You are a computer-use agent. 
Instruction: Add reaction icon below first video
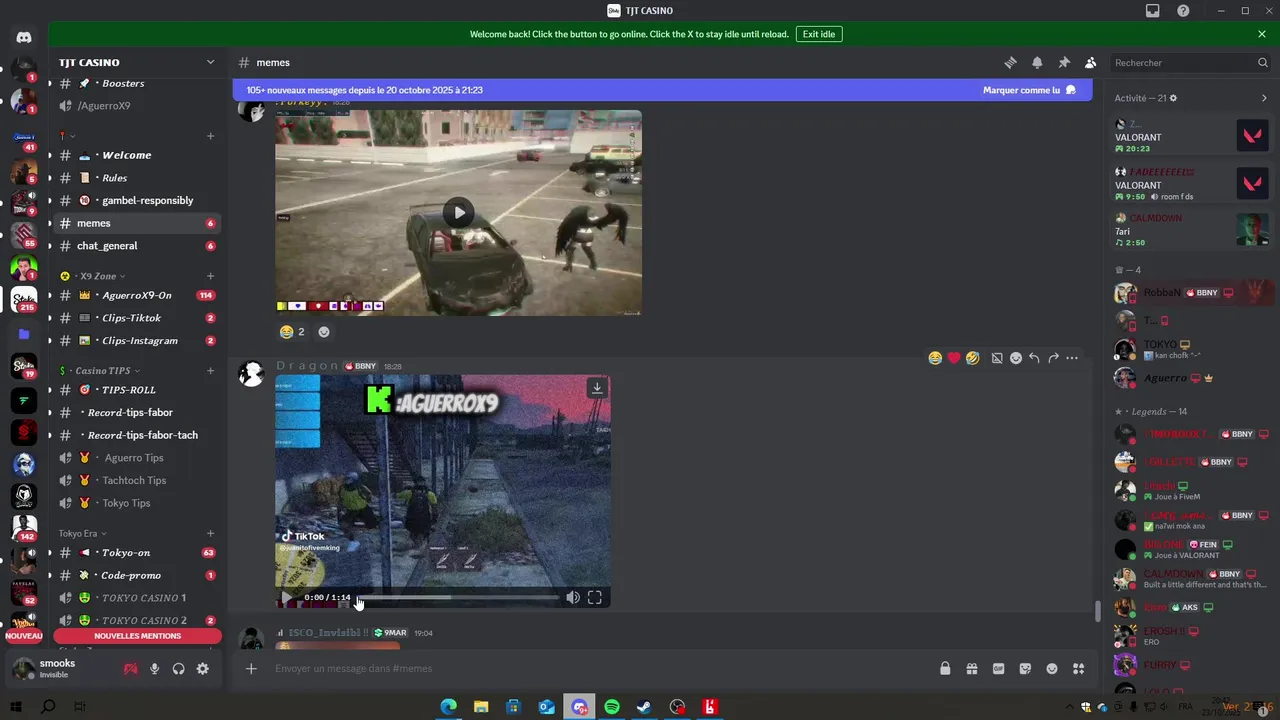click(x=324, y=331)
